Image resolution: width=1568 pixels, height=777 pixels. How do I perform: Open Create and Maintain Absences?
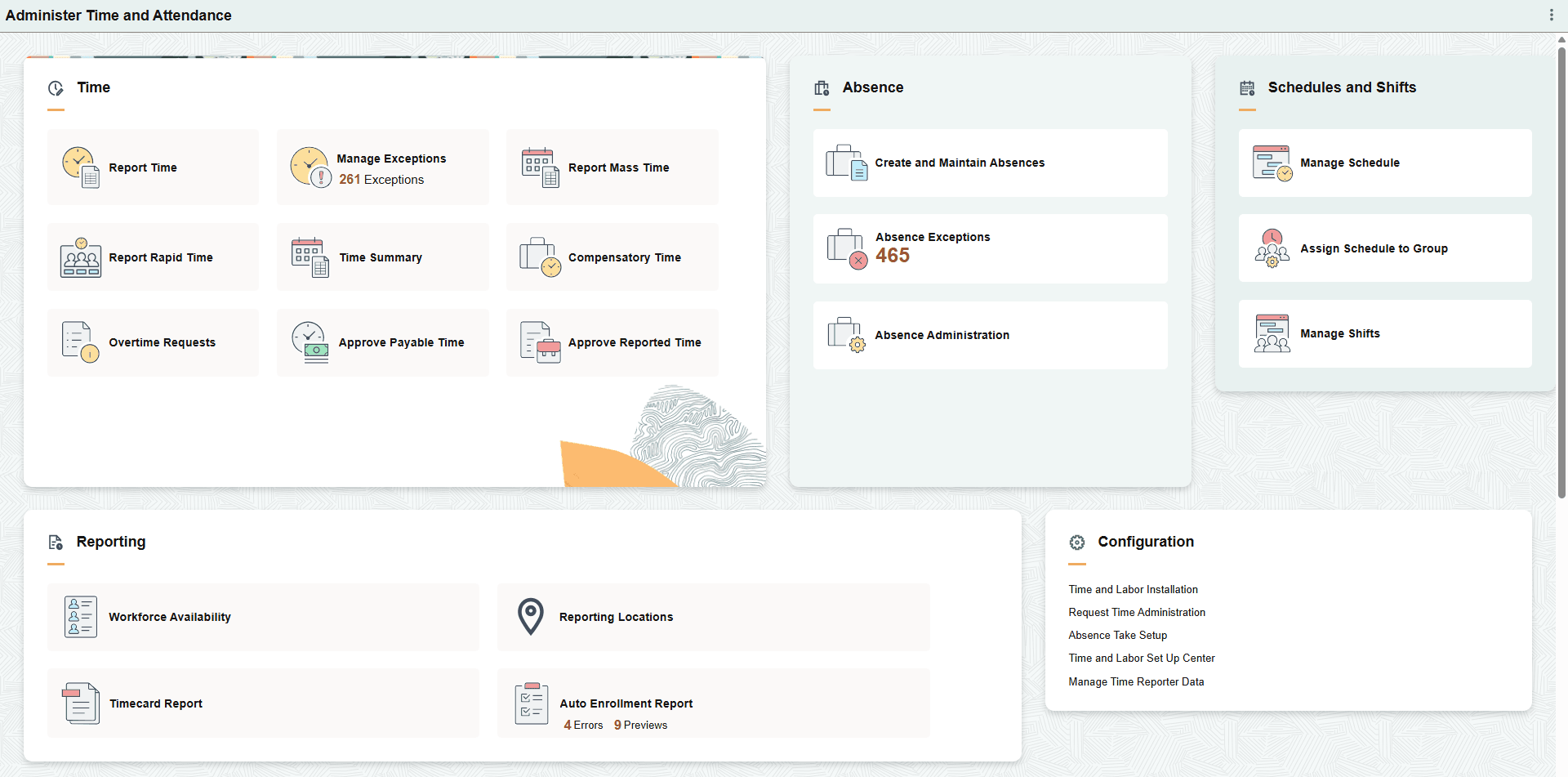989,163
